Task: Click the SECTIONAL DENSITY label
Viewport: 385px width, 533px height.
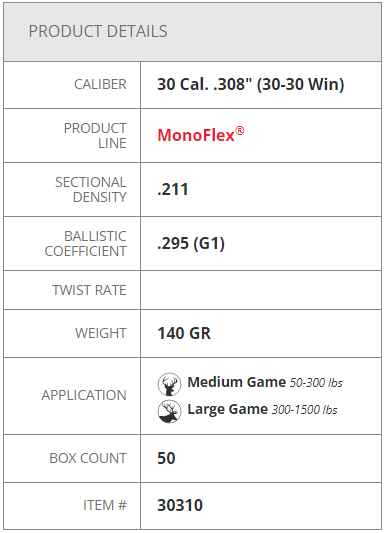Action: [91, 190]
